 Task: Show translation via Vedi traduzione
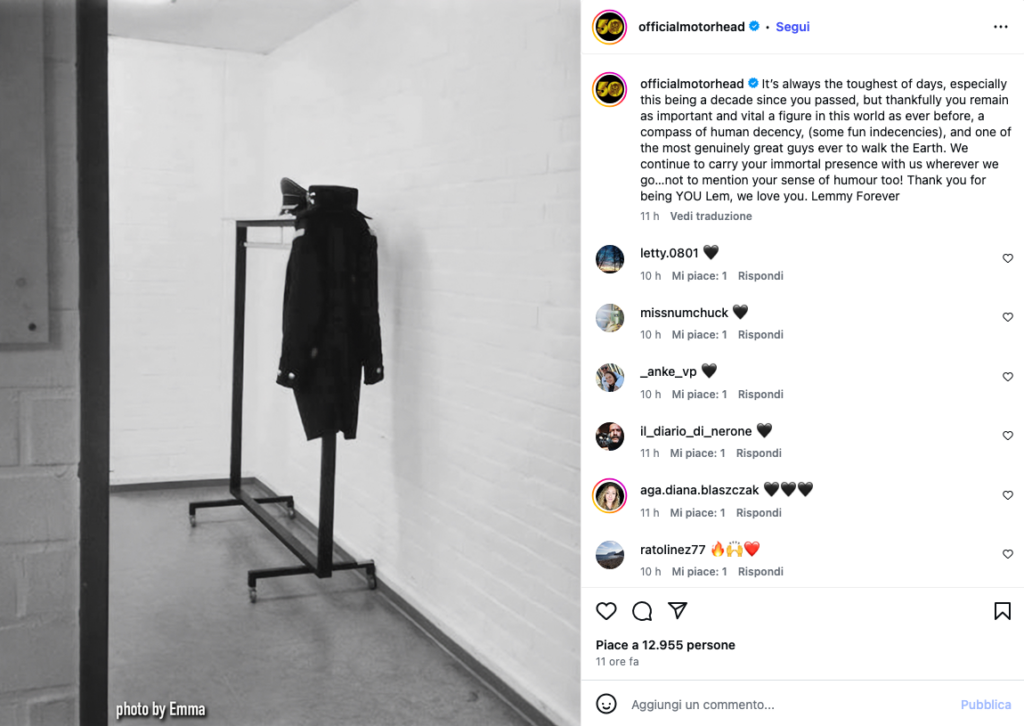click(x=711, y=216)
